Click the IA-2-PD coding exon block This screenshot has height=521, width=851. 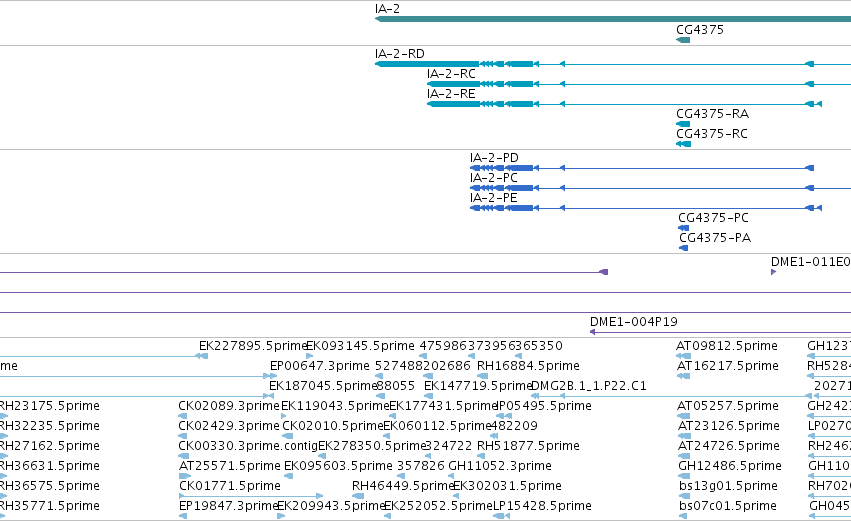pyautogui.click(x=521, y=168)
